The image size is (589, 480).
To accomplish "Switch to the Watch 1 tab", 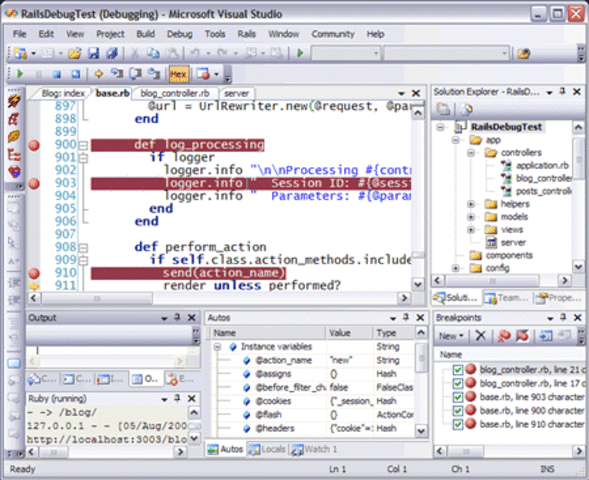I will 315,449.
